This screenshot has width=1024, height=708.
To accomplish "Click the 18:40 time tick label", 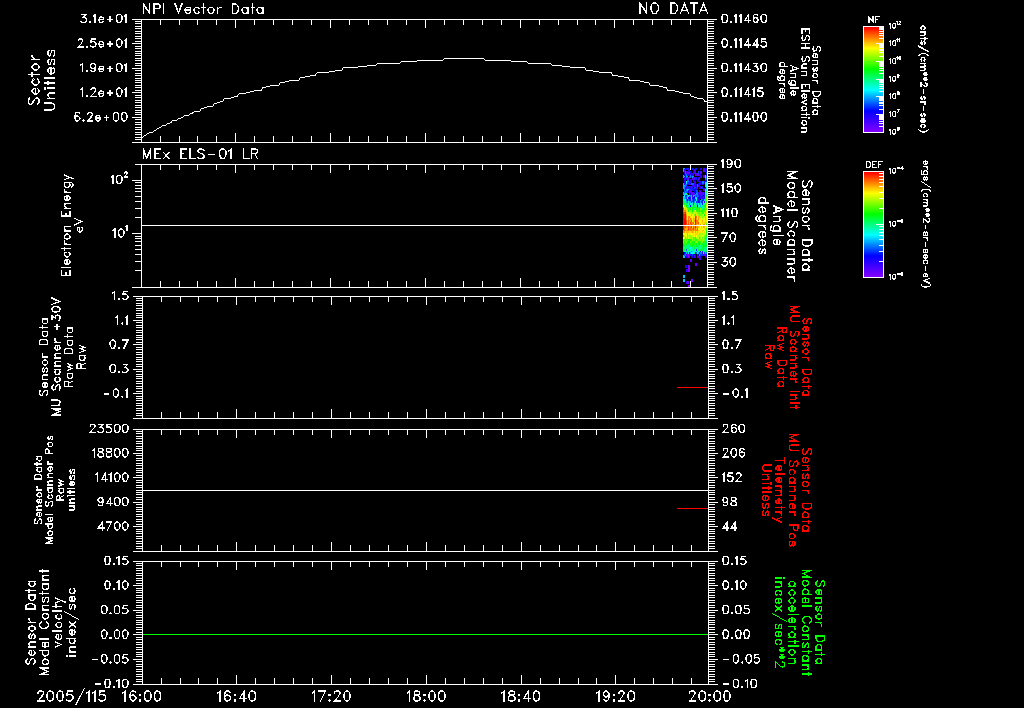I will [x=520, y=696].
